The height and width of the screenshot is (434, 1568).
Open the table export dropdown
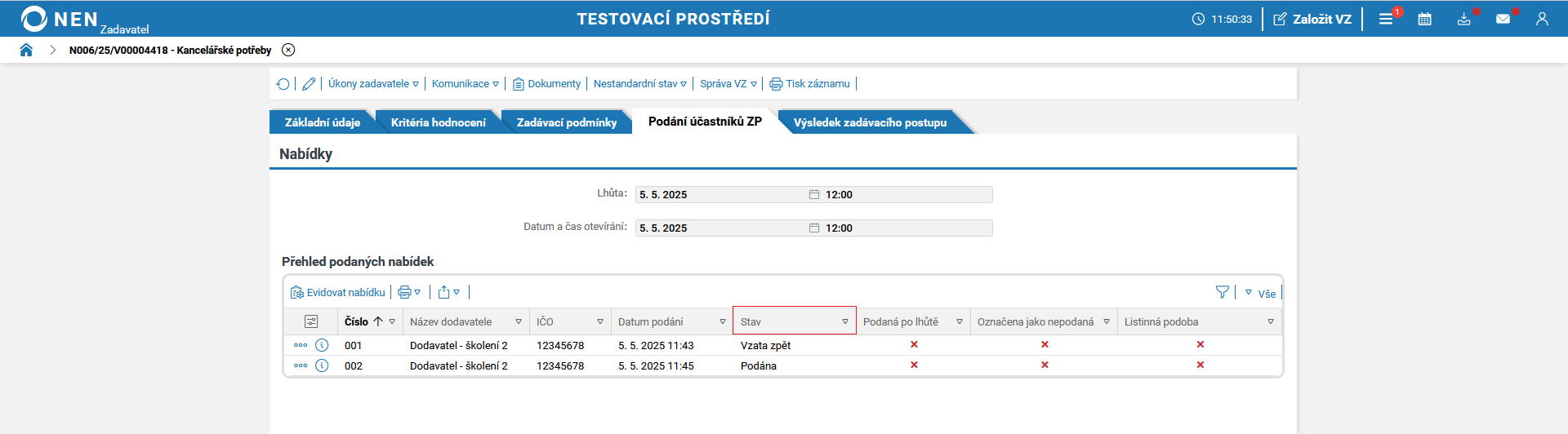click(x=449, y=292)
